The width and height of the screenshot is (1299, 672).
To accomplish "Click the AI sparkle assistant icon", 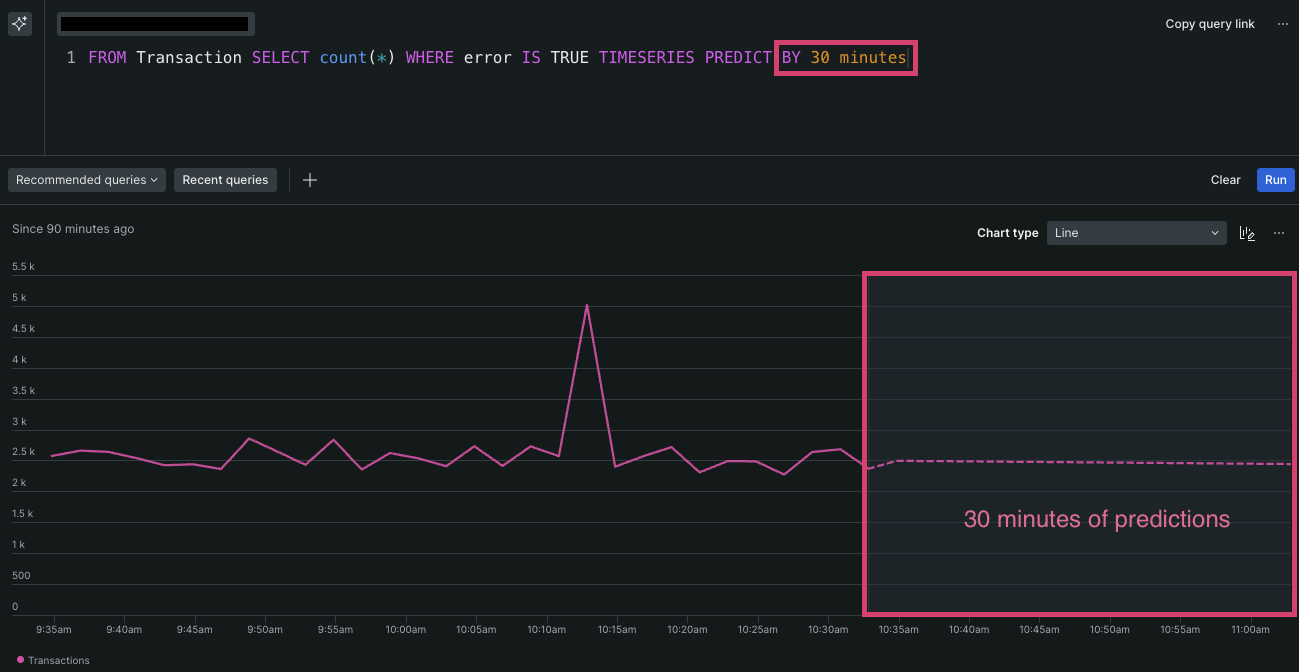I will 20,24.
